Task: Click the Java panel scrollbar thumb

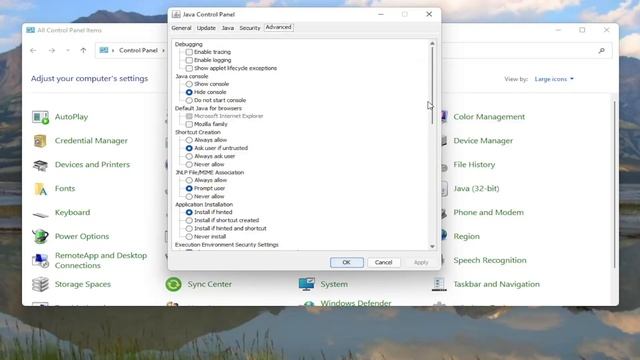Action: 432,86
